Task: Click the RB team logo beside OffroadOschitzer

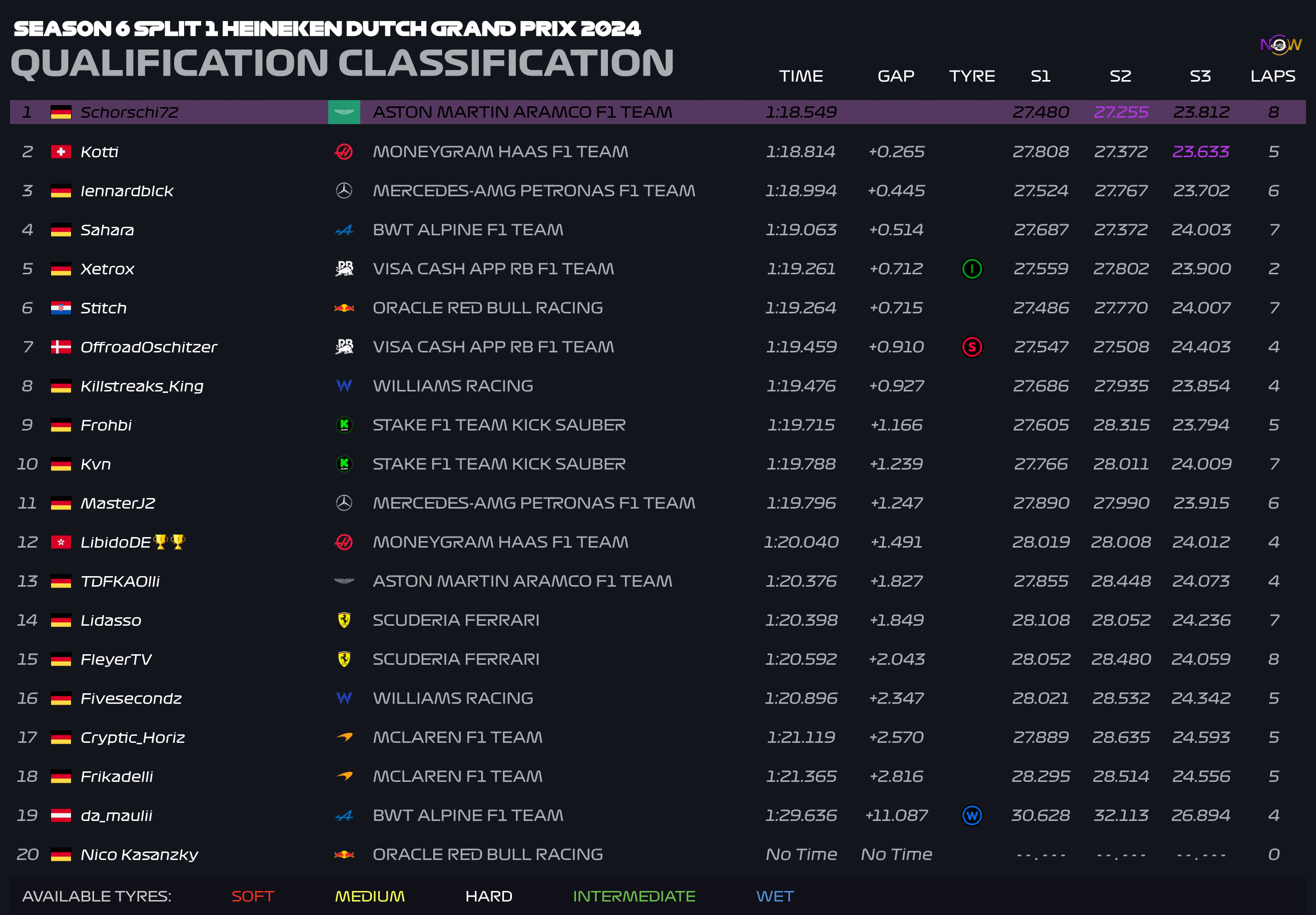Action: [344, 346]
